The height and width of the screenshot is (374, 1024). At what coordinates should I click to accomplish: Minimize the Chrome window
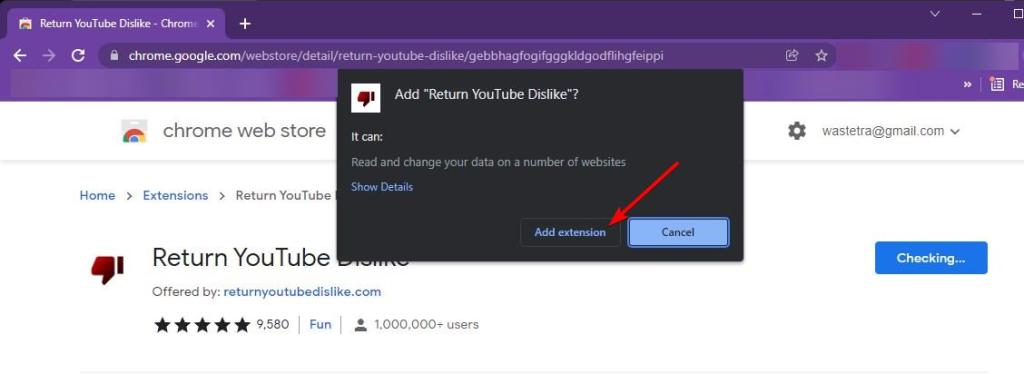(x=977, y=14)
